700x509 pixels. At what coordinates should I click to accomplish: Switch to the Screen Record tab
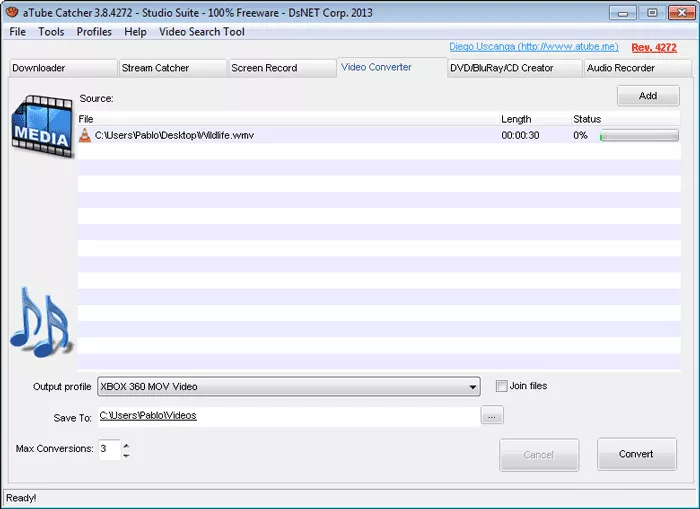pyautogui.click(x=282, y=68)
